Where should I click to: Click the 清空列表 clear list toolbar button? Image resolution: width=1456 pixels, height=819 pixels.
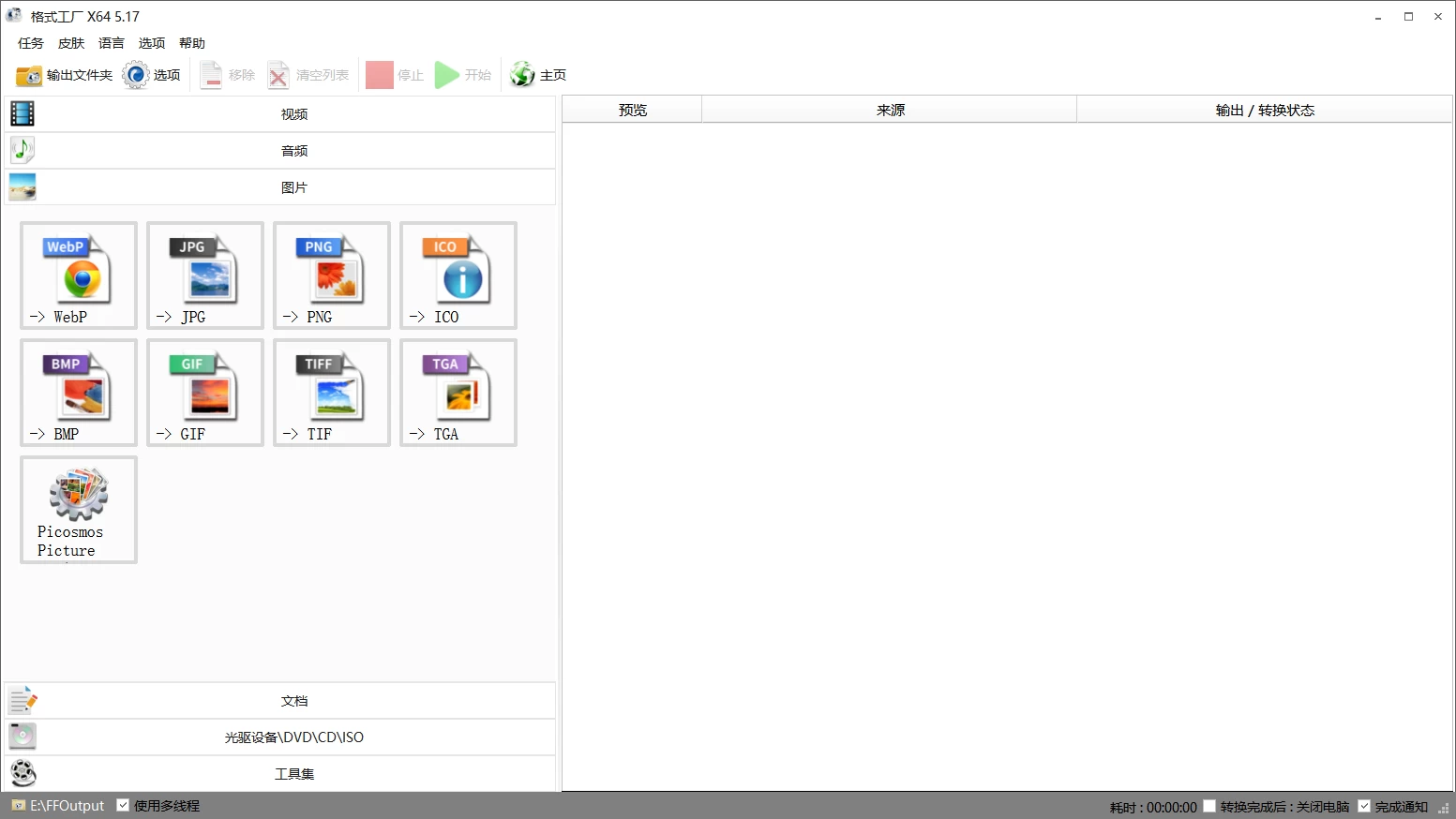point(308,75)
